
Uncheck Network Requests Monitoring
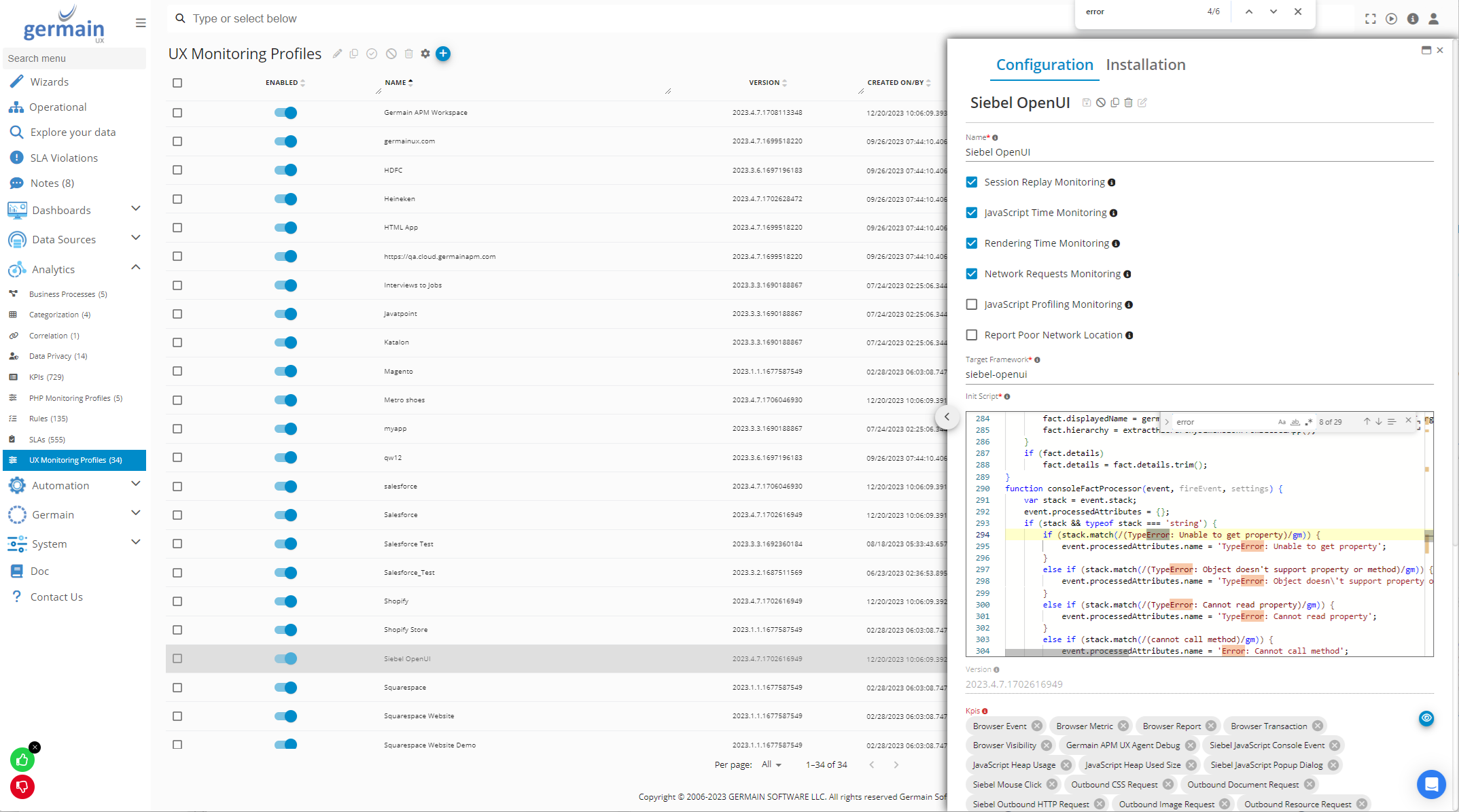coord(972,274)
